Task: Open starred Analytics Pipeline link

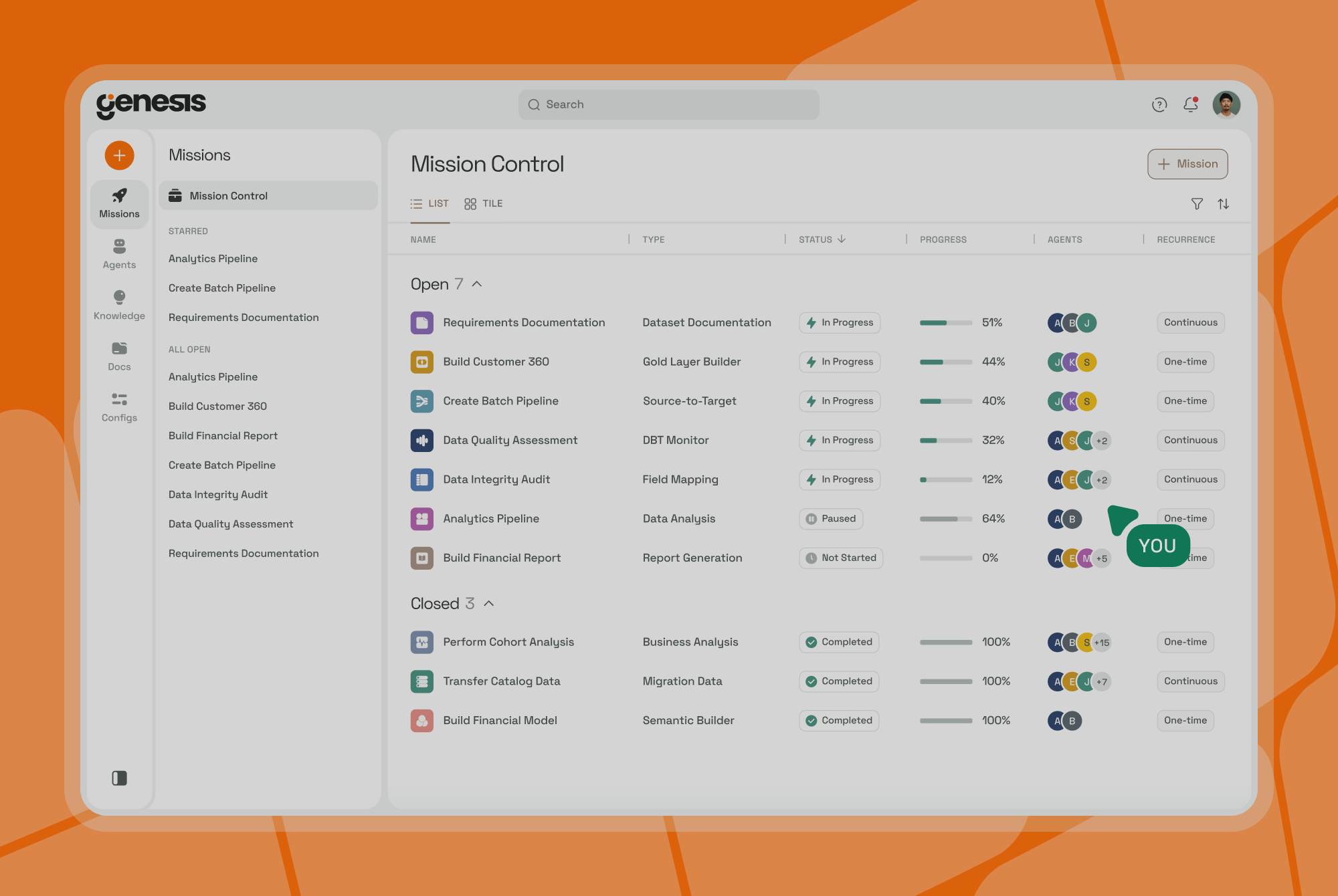Action: coord(213,259)
